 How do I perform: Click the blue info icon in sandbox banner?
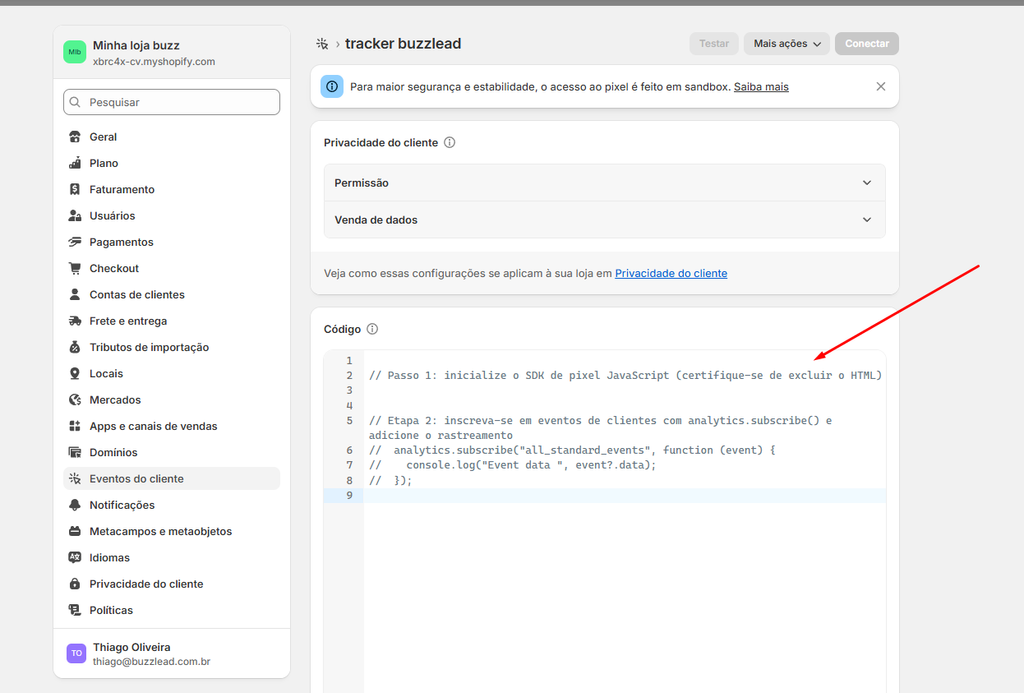[x=332, y=86]
